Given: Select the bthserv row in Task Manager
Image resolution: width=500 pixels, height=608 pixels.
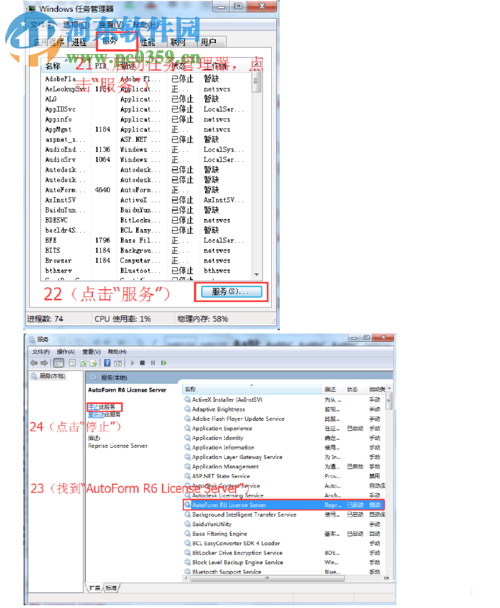Looking at the screenshot, I should point(147,270).
